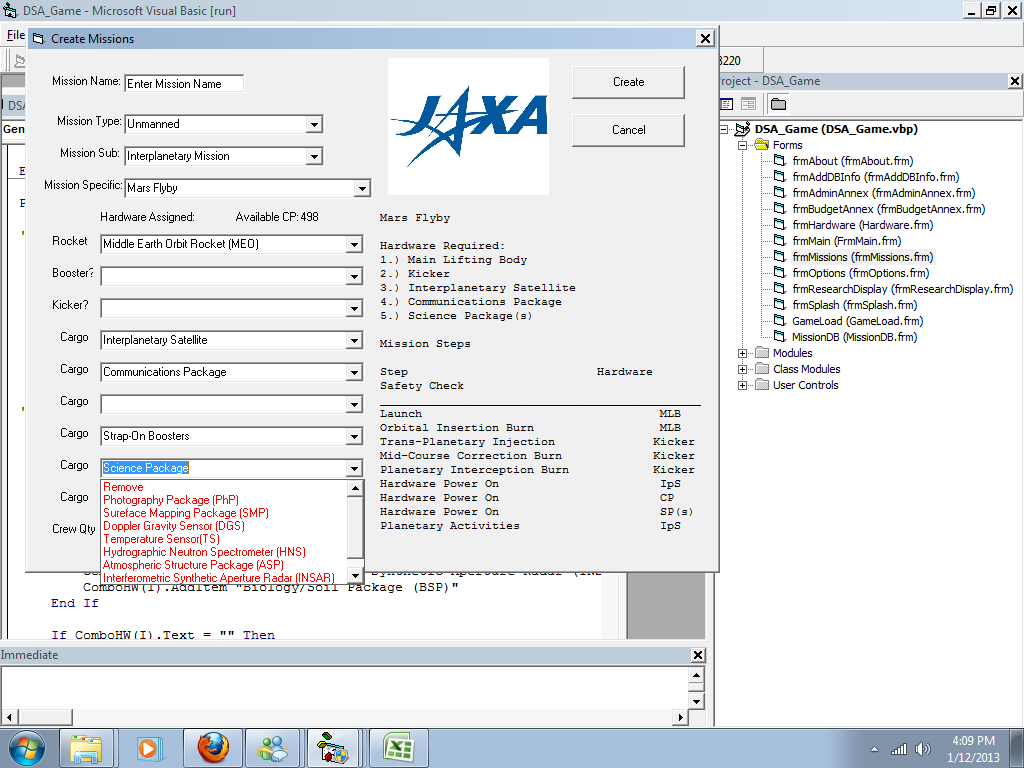Click the JAXA logo image
This screenshot has height=768, width=1024.
point(468,127)
